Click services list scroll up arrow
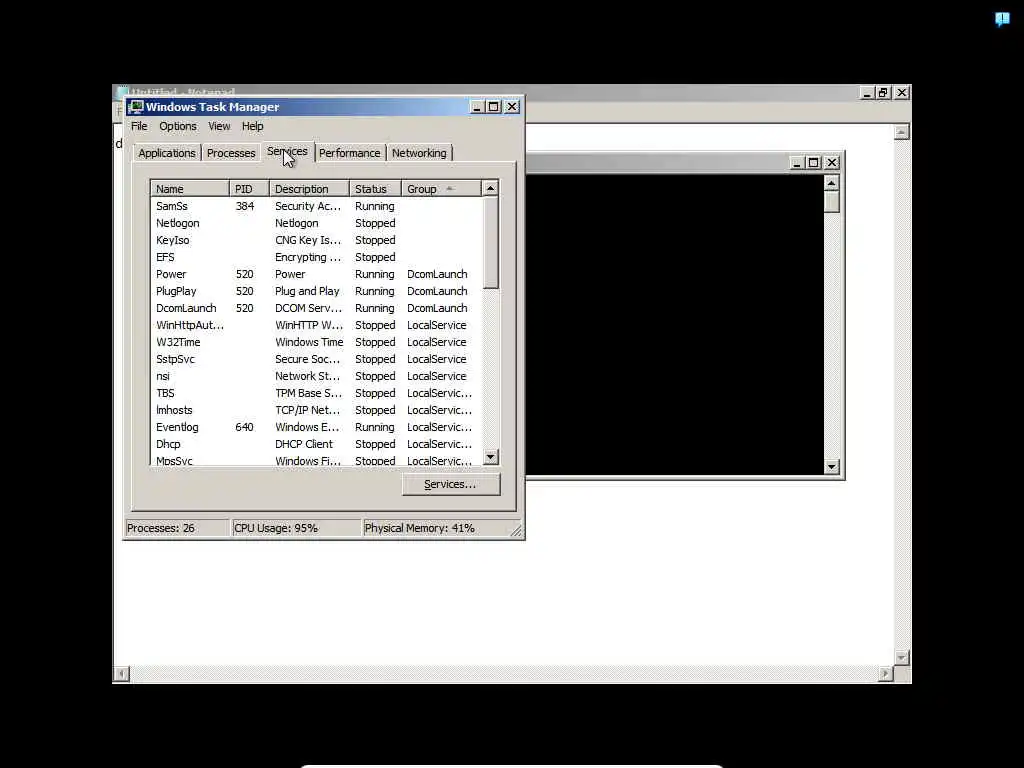The height and width of the screenshot is (768, 1024). tap(490, 188)
